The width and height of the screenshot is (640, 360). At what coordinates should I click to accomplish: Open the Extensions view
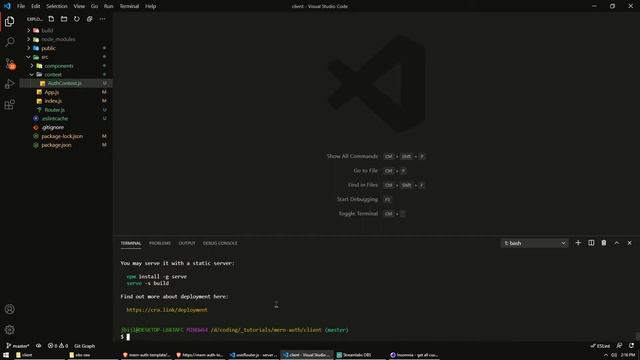9,105
